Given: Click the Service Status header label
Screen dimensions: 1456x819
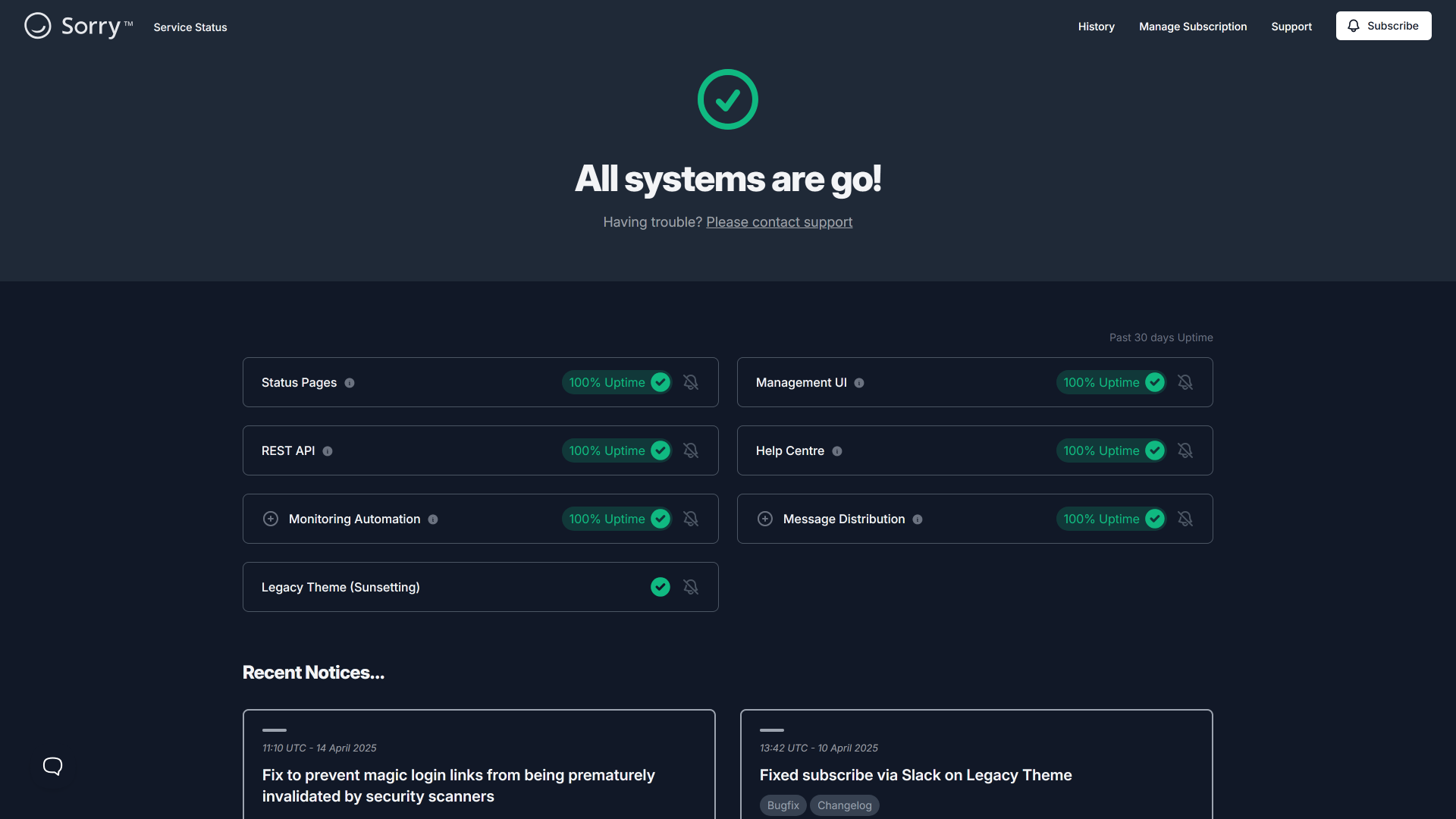Looking at the screenshot, I should coord(190,27).
